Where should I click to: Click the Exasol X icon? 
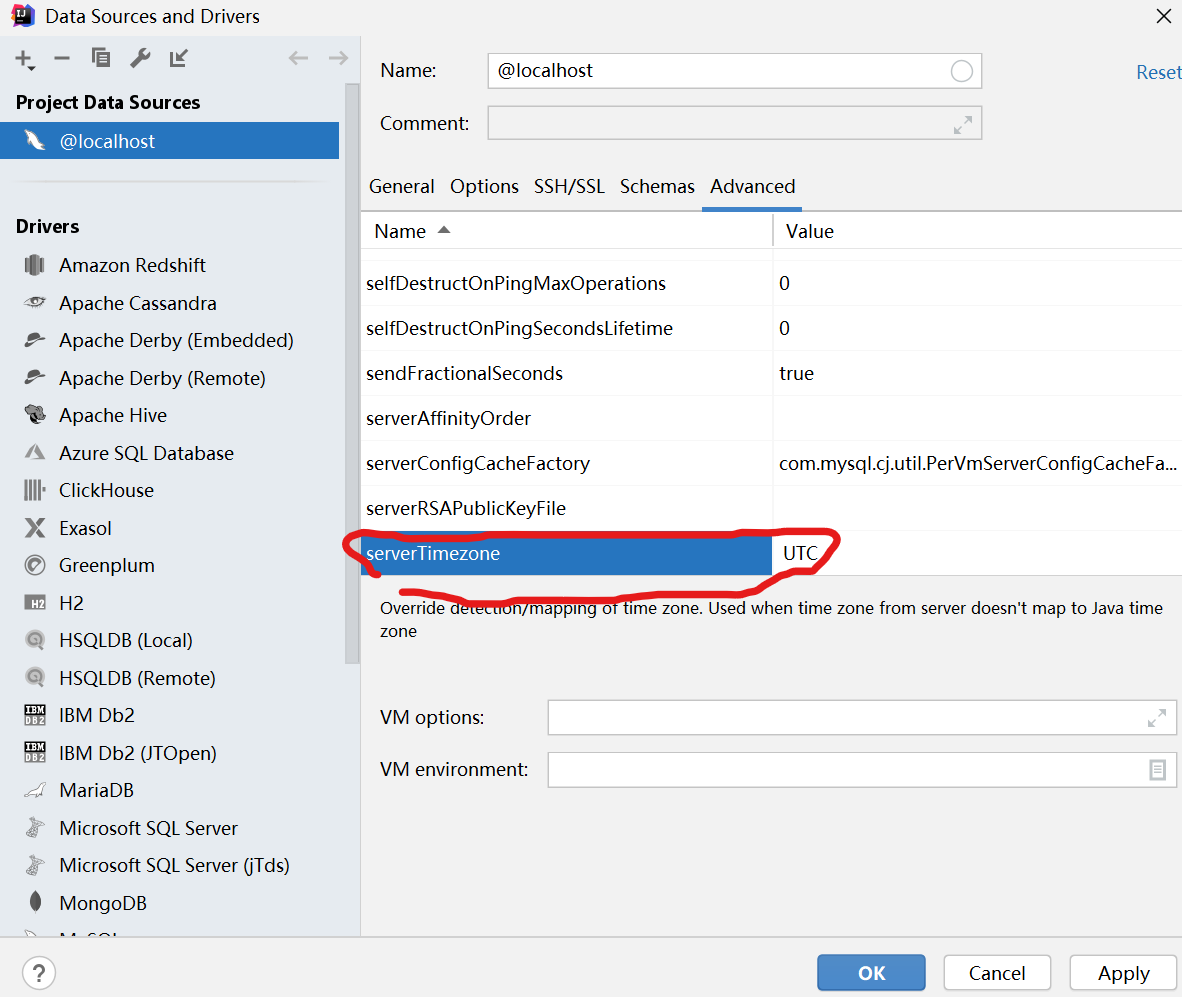coord(35,528)
